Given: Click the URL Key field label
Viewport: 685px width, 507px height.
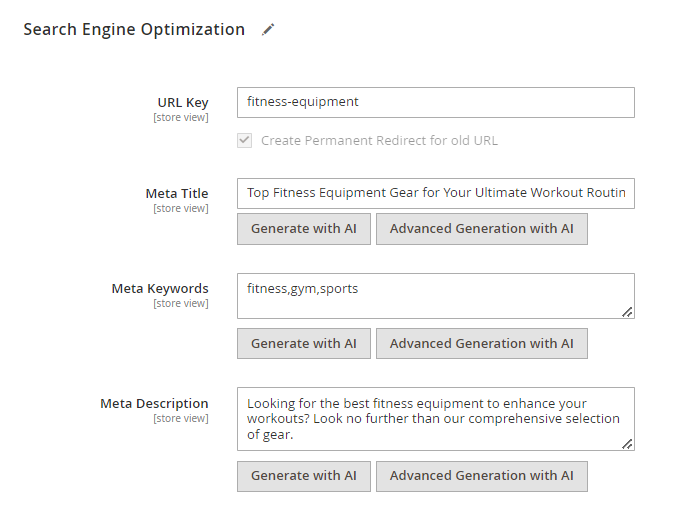Looking at the screenshot, I should [x=183, y=103].
